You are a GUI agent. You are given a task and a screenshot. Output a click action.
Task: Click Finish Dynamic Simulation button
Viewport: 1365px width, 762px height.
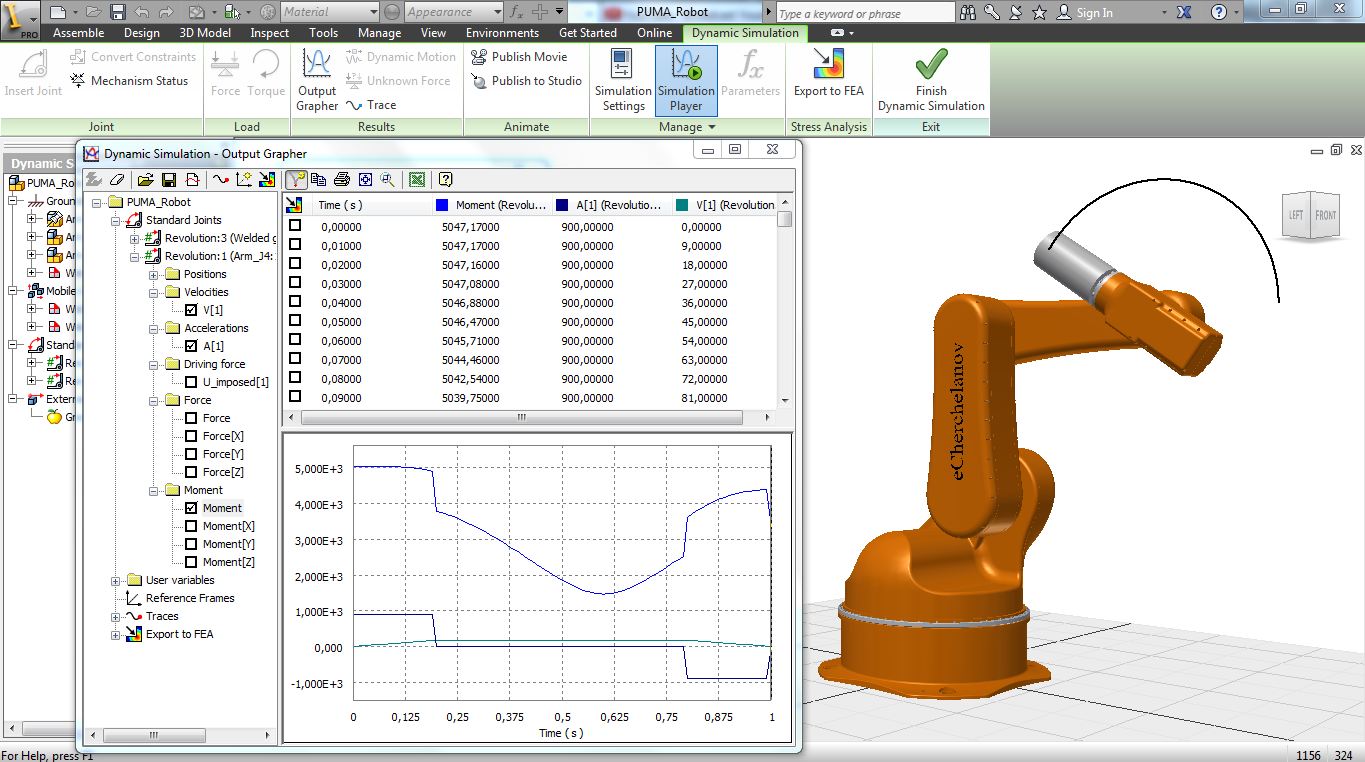coord(931,80)
